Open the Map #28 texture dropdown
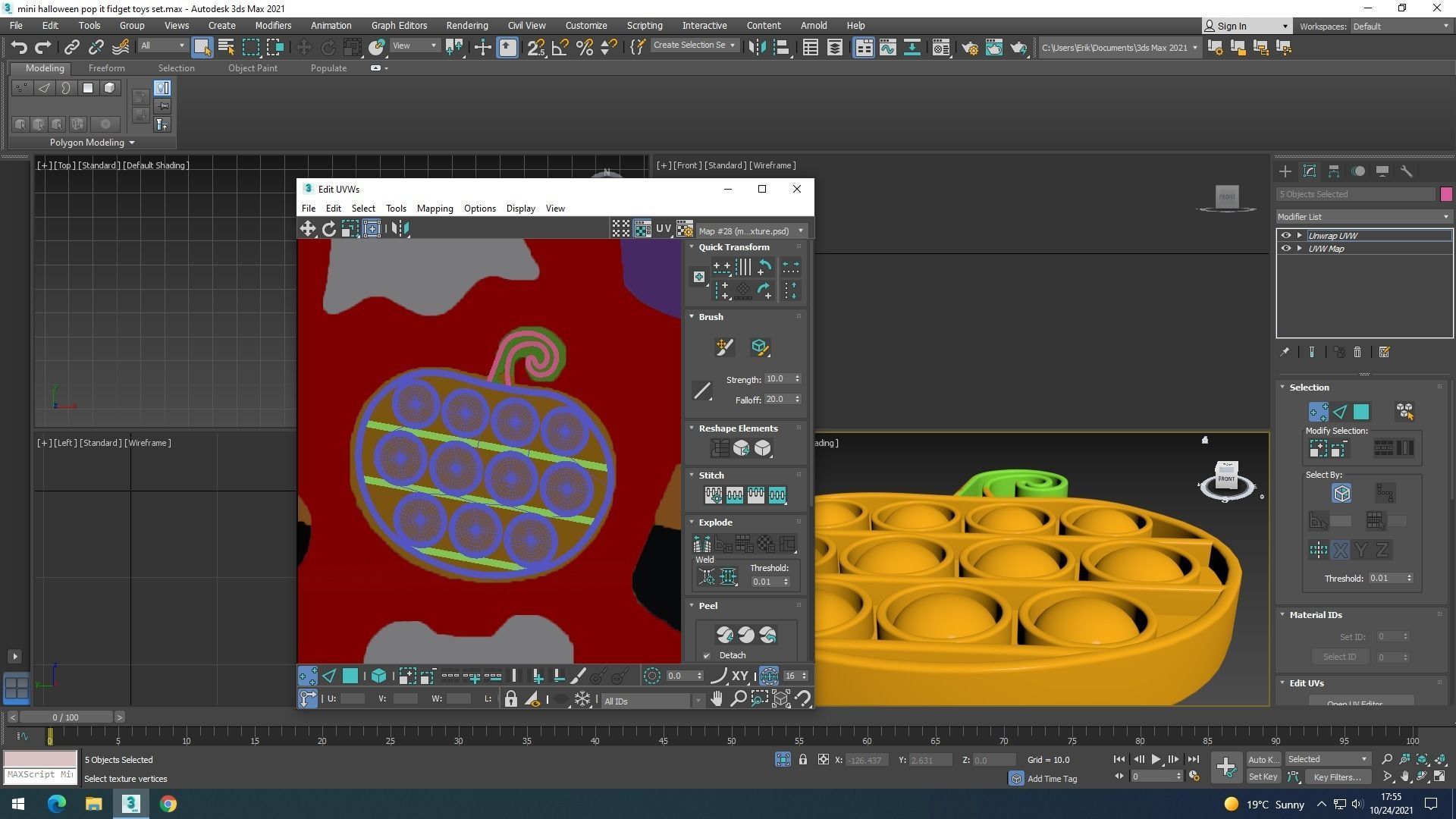 coord(751,231)
